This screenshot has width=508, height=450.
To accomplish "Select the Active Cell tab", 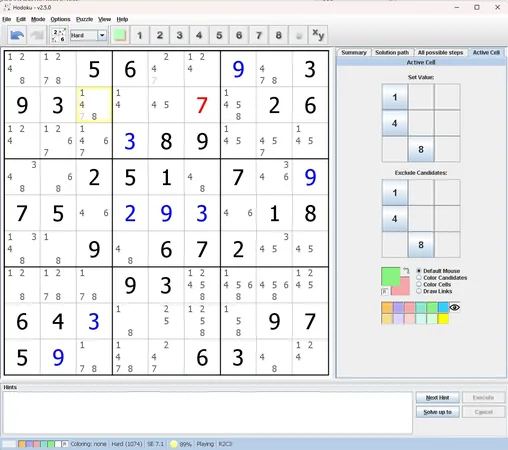I will 486,53.
